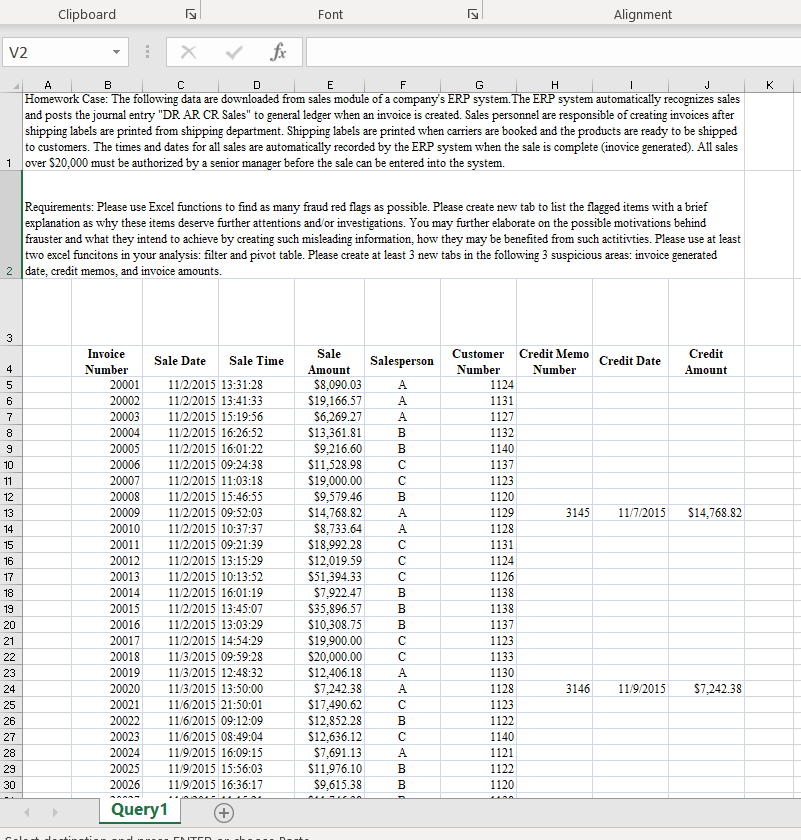801x840 pixels.
Task: Click the Customer Number heading cell
Action: pyautogui.click(x=478, y=362)
